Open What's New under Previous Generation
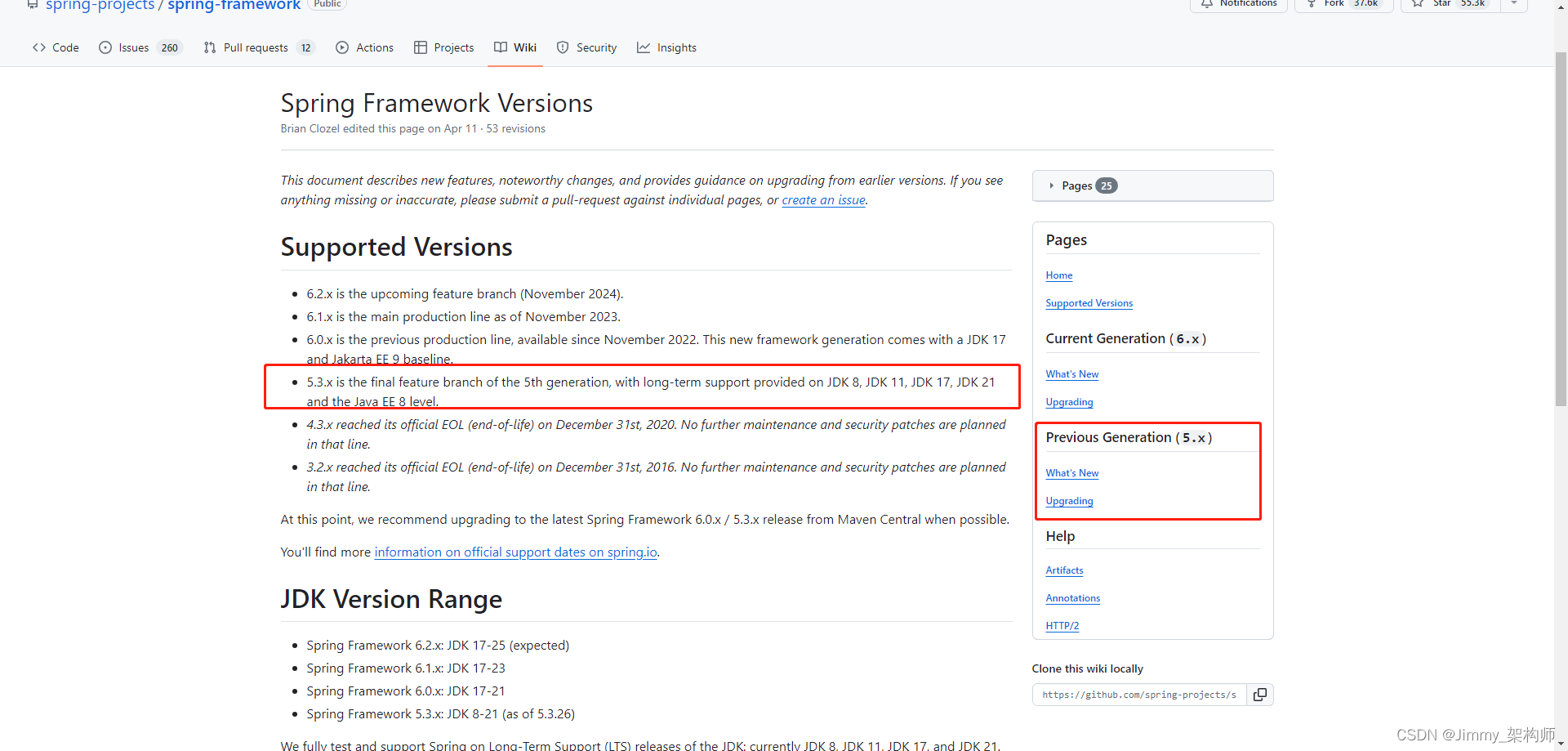1568x751 pixels. (x=1072, y=473)
